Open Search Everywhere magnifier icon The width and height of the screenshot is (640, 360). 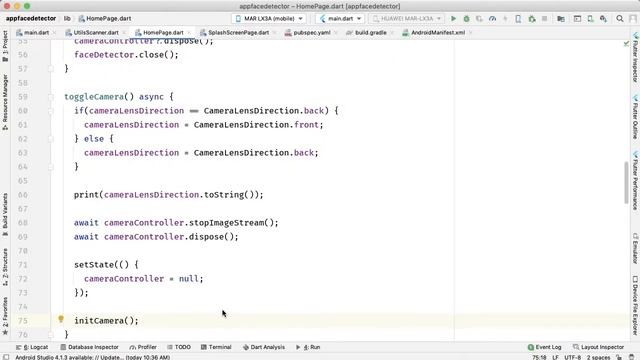point(620,18)
